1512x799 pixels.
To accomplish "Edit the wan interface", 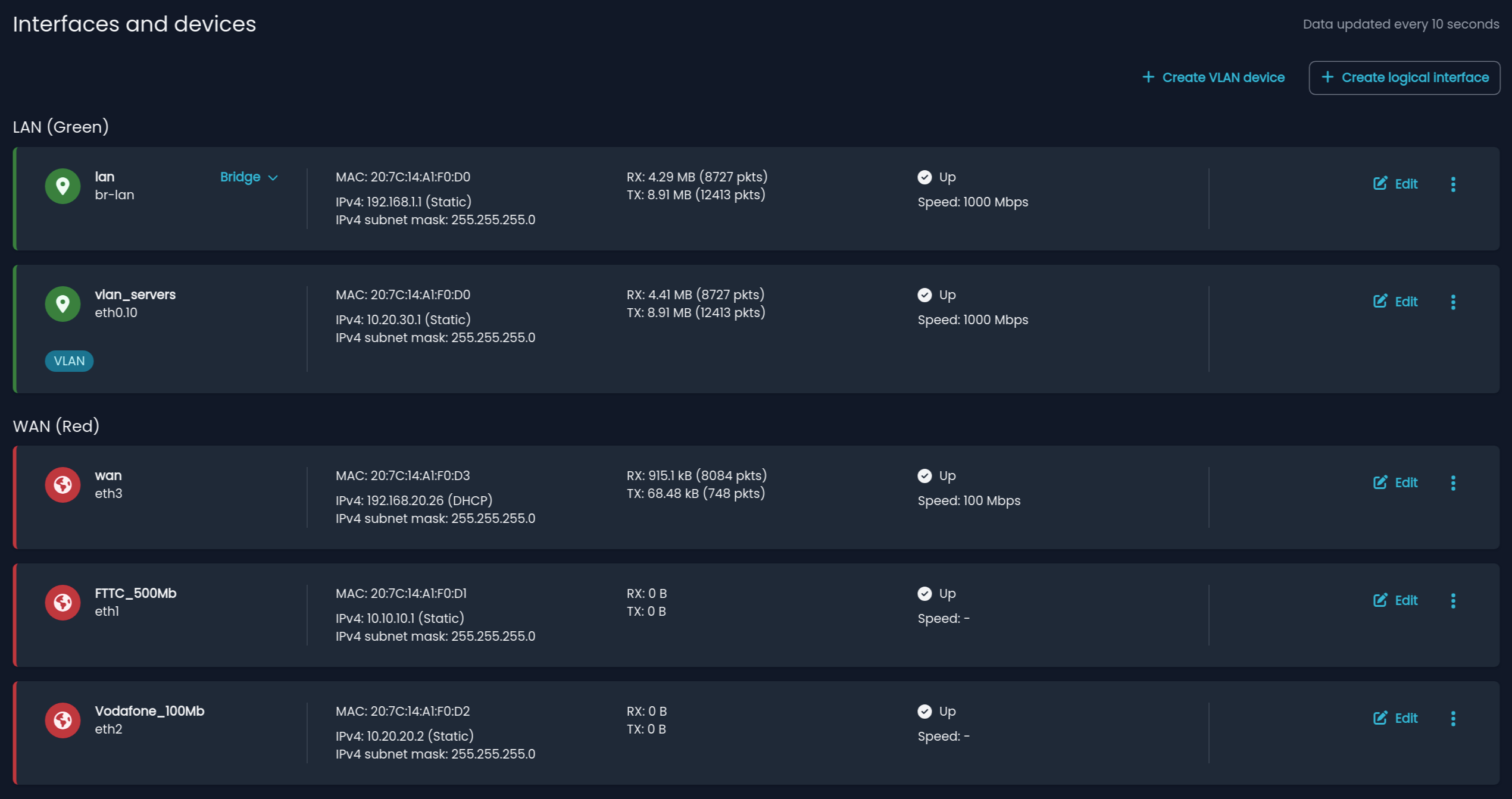I will (1395, 482).
